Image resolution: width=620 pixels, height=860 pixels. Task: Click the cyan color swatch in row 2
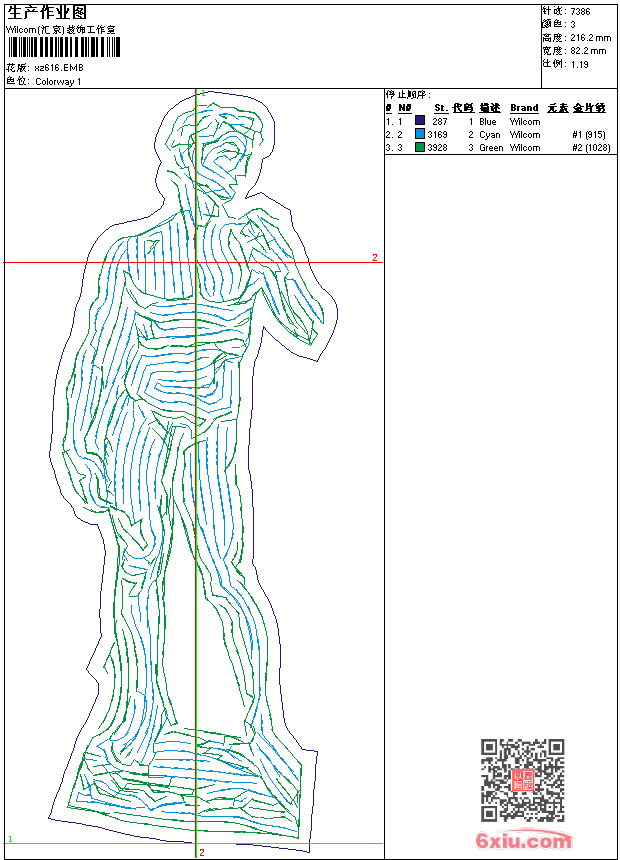420,134
